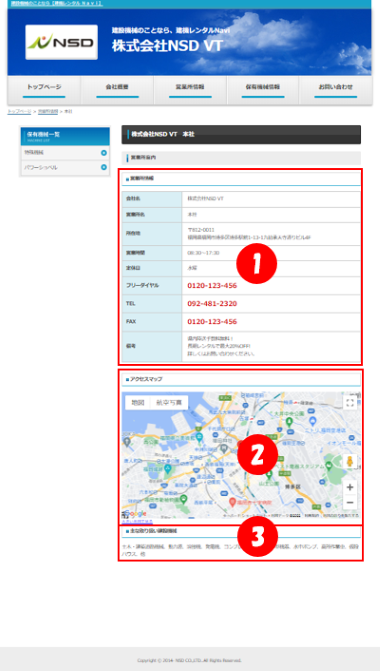This screenshot has width=380, height=671.
Task: Open the お問い合わせ navigation tab
Action: pyautogui.click(x=335, y=90)
